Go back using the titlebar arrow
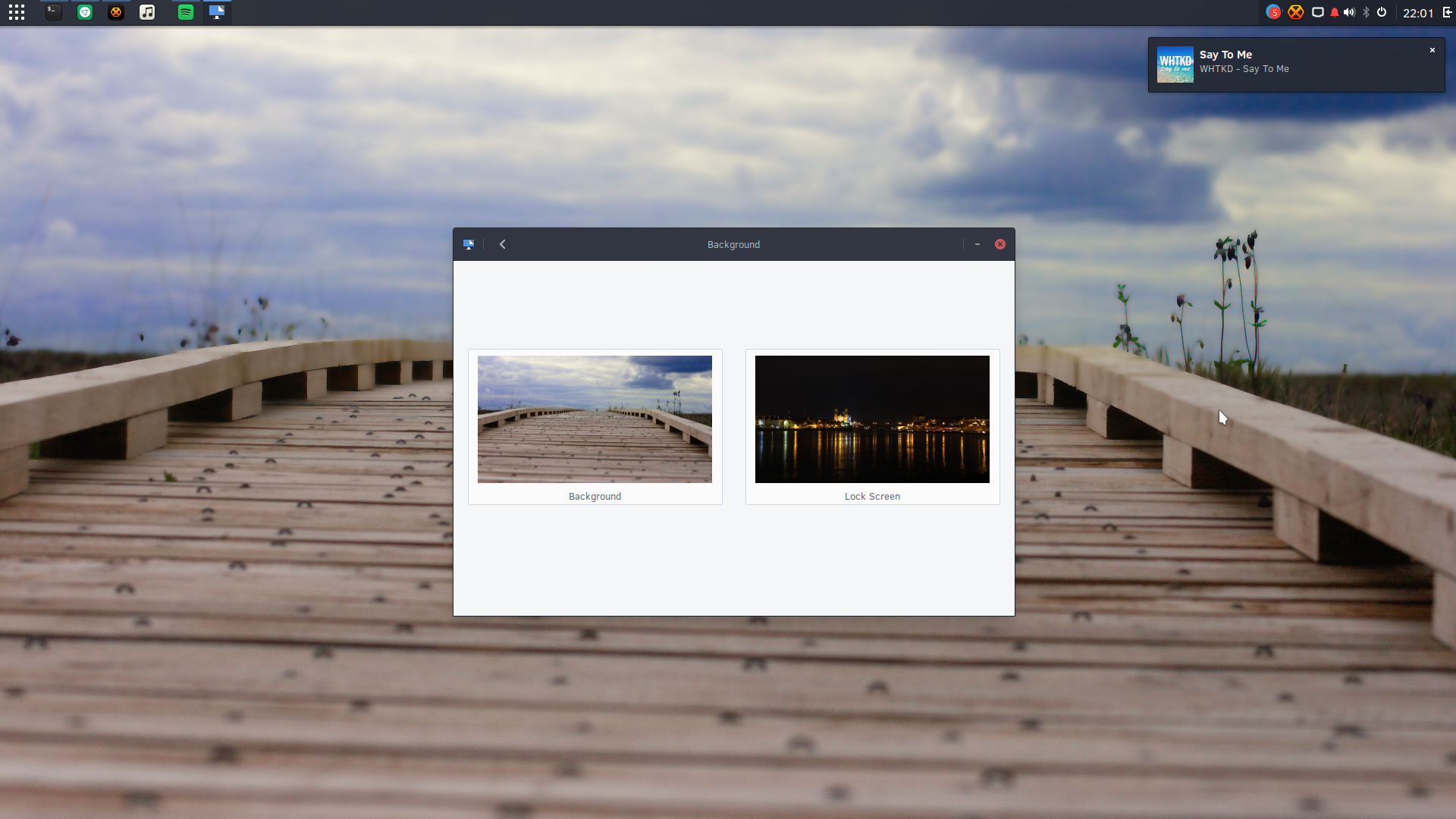Screen dimensions: 1456x819 point(502,244)
